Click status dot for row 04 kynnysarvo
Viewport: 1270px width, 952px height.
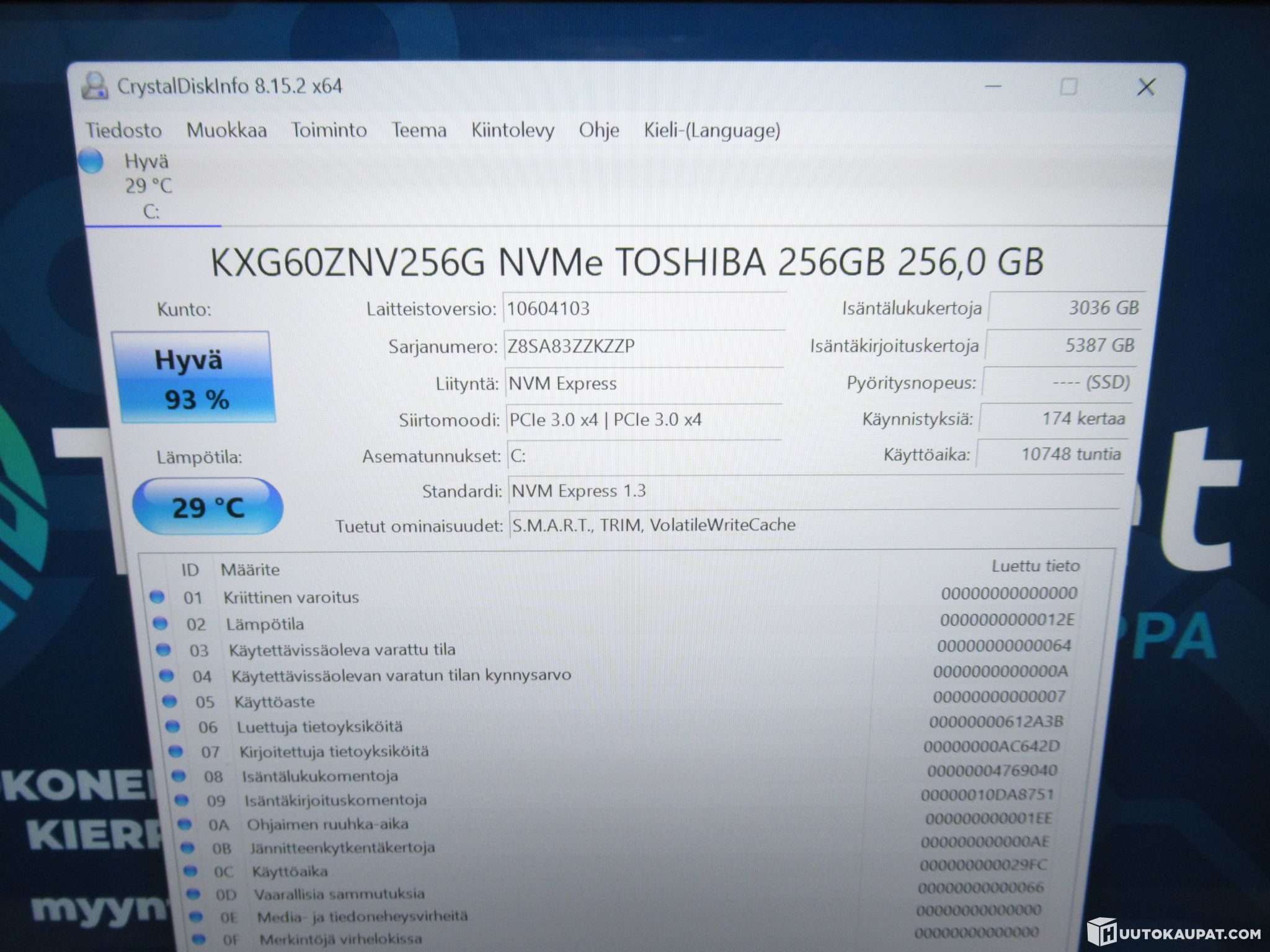point(166,676)
